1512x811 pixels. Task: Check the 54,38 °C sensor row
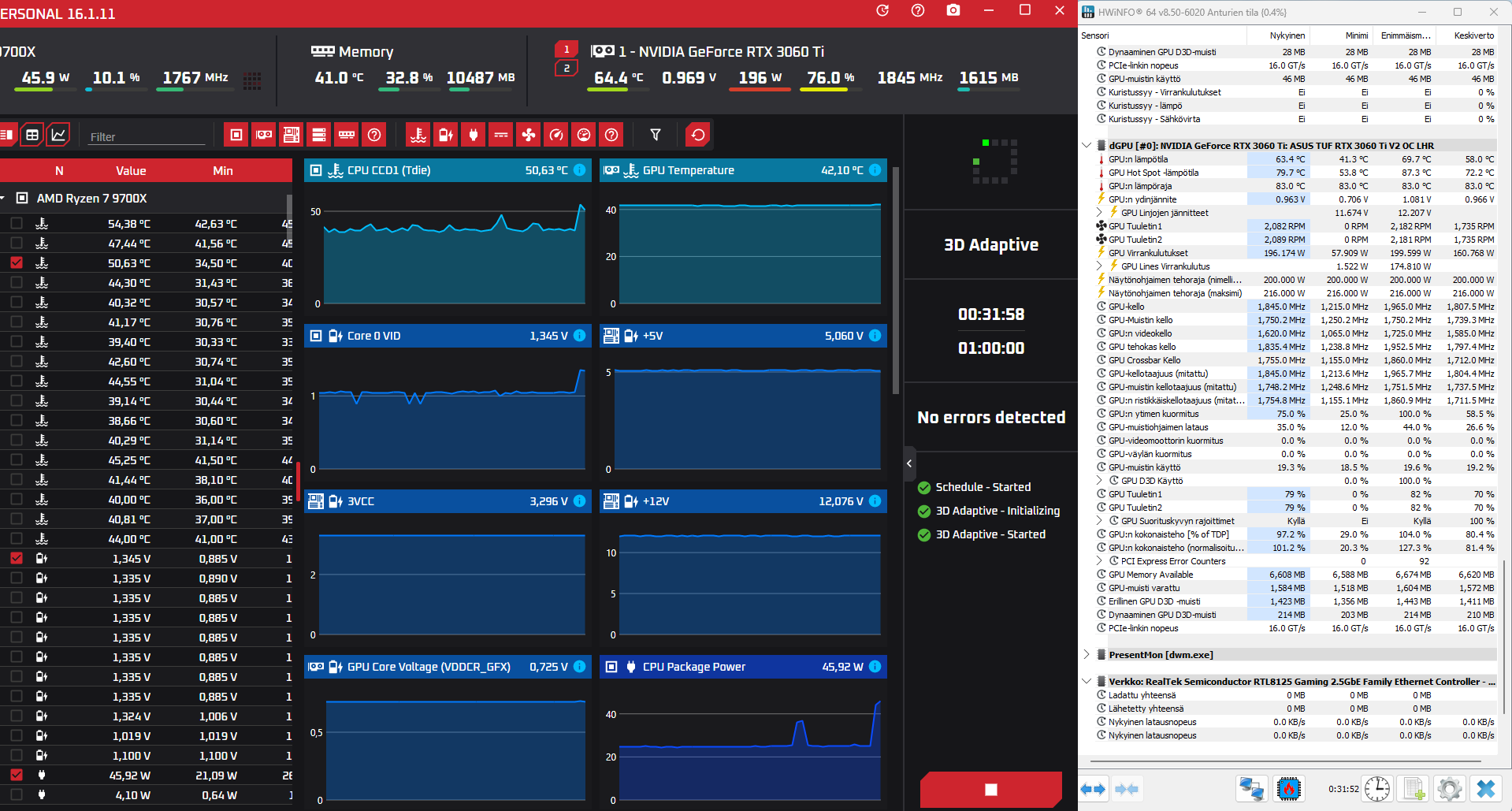(17, 224)
